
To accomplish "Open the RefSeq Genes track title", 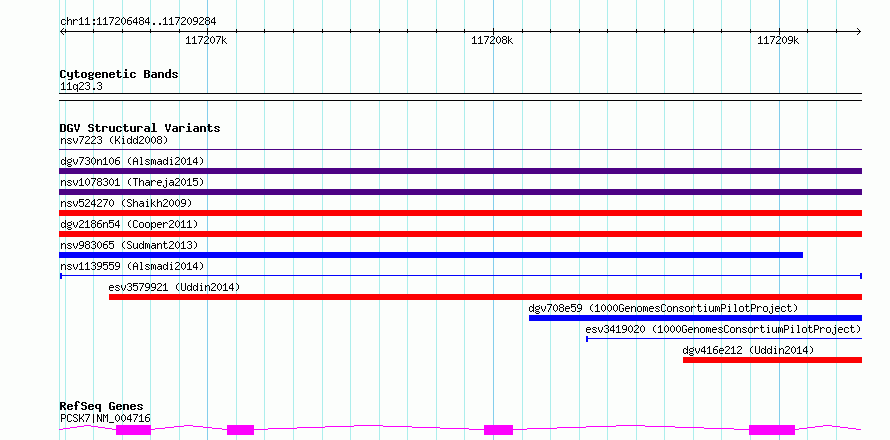I will click(102, 406).
